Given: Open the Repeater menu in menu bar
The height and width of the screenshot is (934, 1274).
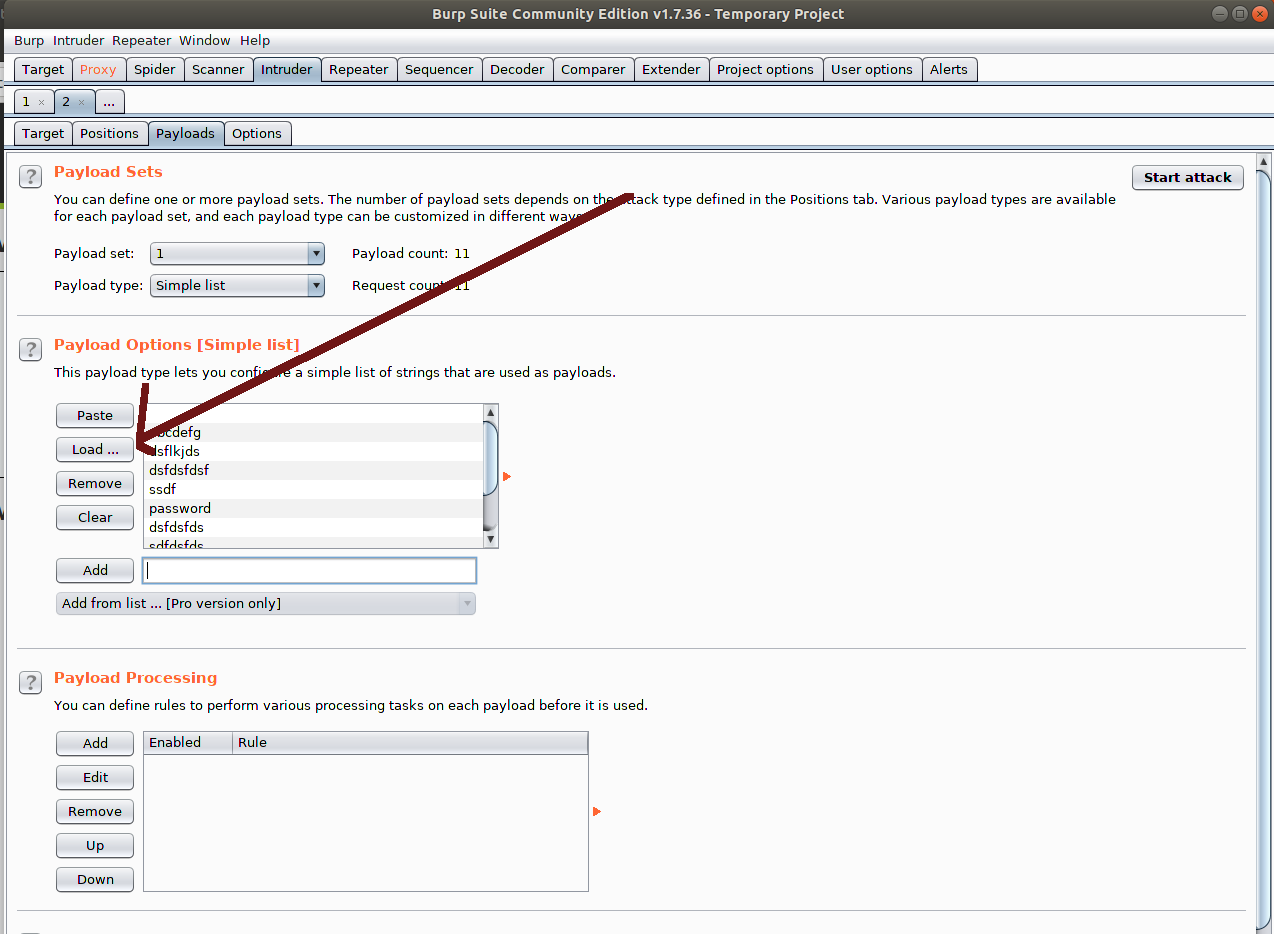Looking at the screenshot, I should point(142,41).
